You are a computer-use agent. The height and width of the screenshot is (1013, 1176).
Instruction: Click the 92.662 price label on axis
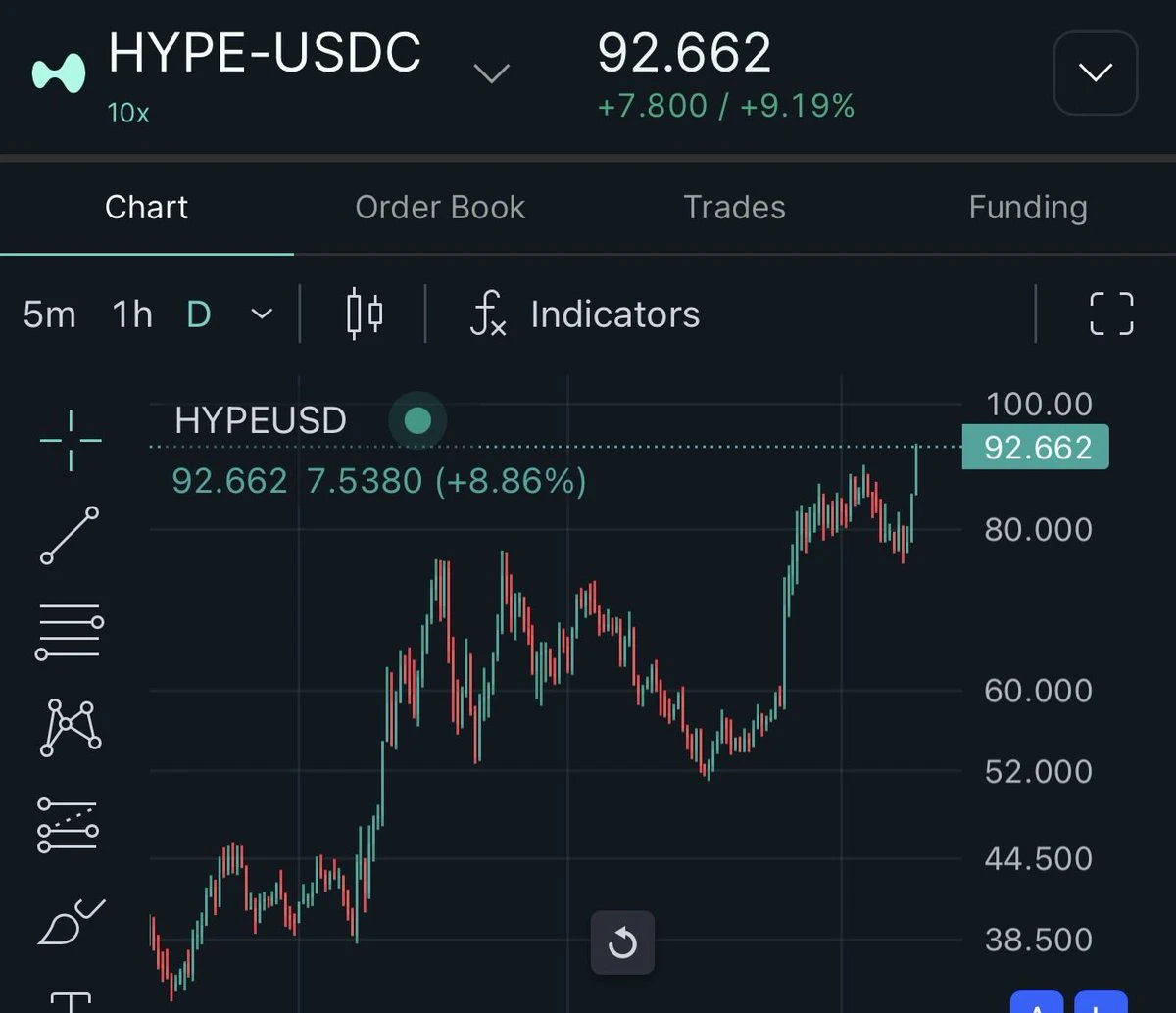coord(1036,448)
